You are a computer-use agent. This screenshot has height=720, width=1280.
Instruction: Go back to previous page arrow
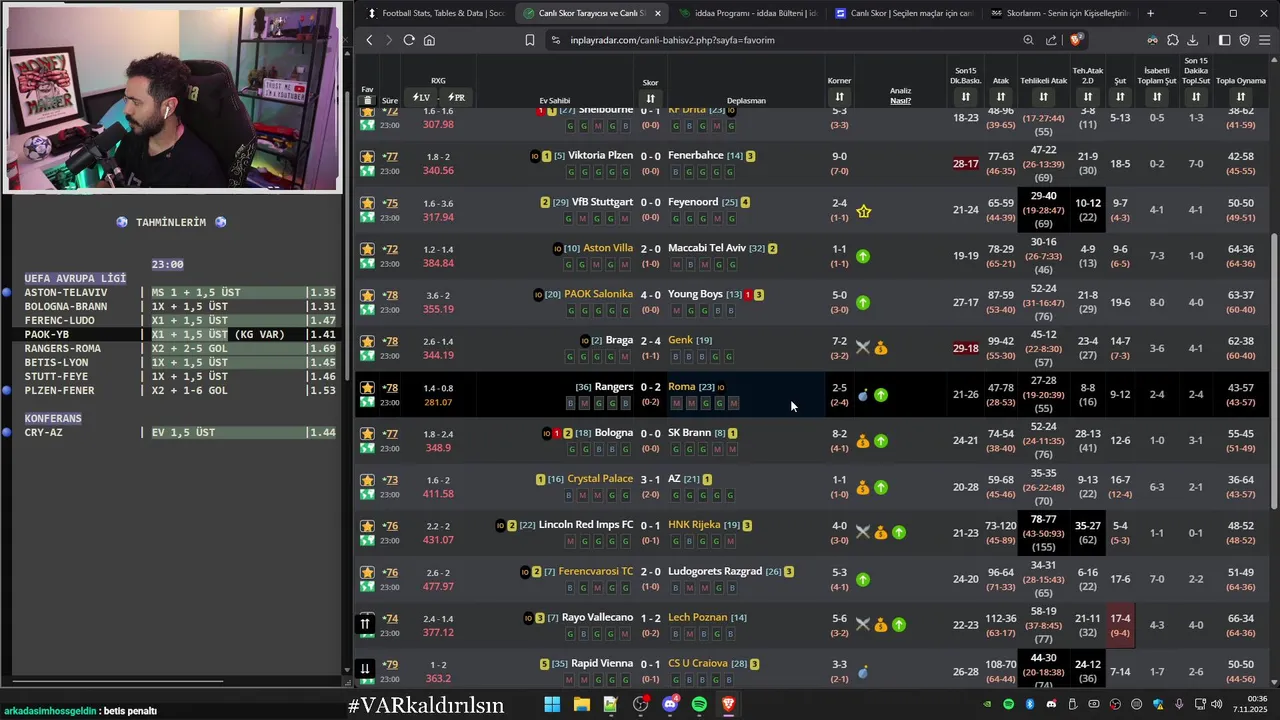pos(369,40)
